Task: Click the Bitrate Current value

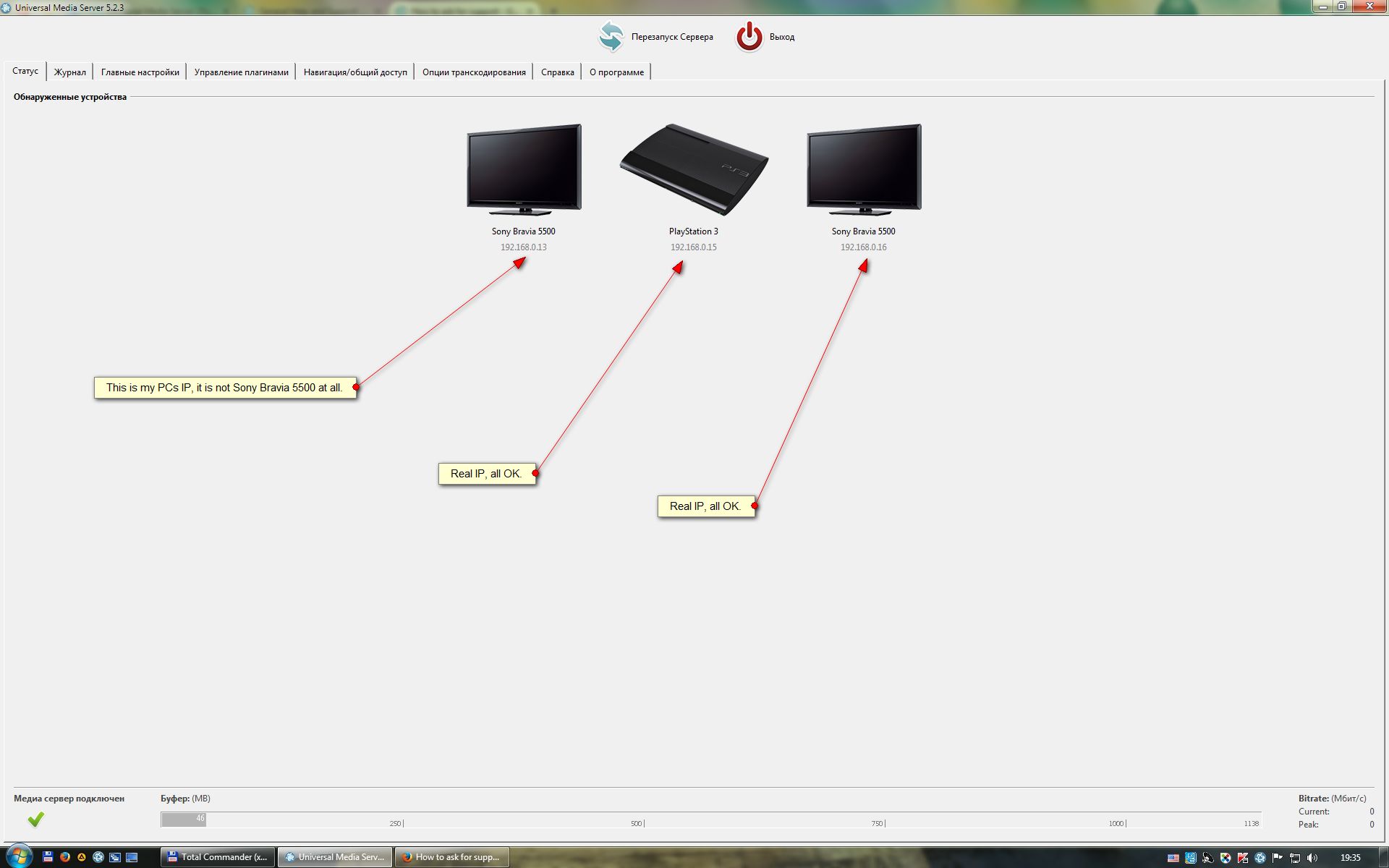Action: tap(1372, 812)
